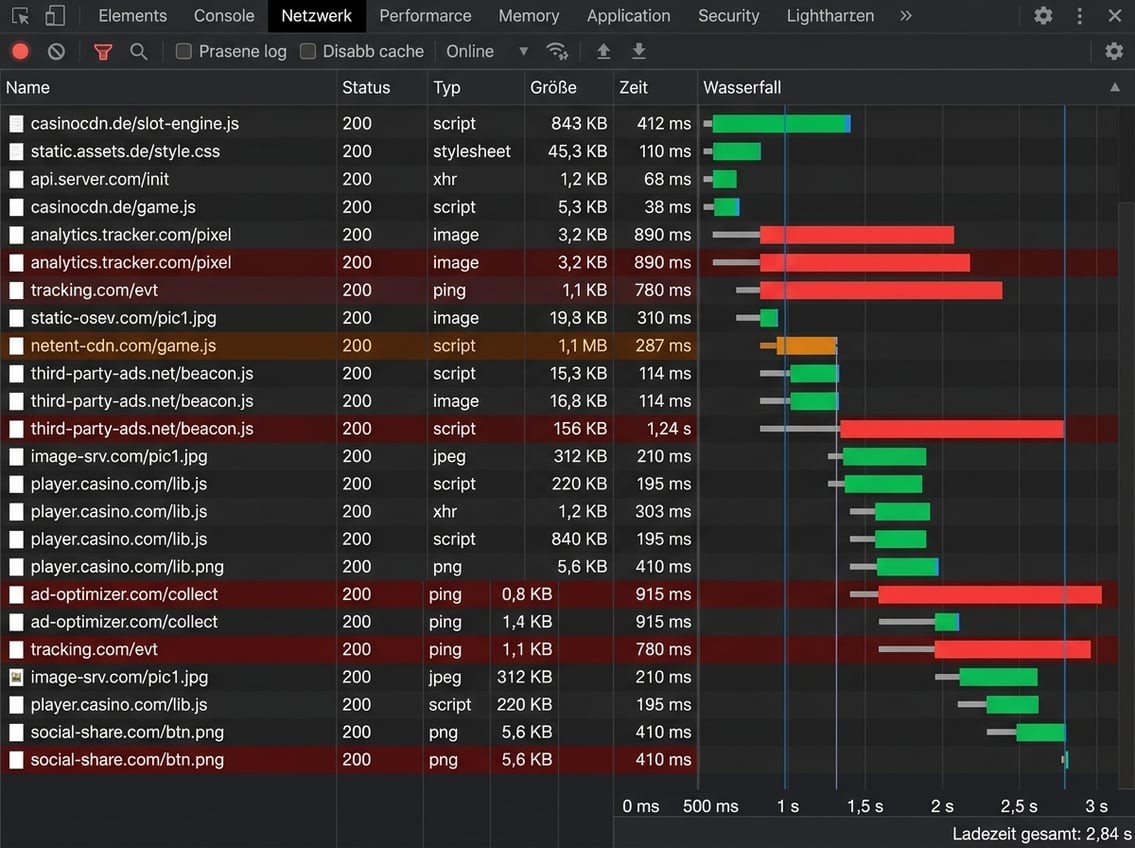The width and height of the screenshot is (1135, 848).
Task: Toggle the red filter funnel icon
Action: pyautogui.click(x=103, y=51)
